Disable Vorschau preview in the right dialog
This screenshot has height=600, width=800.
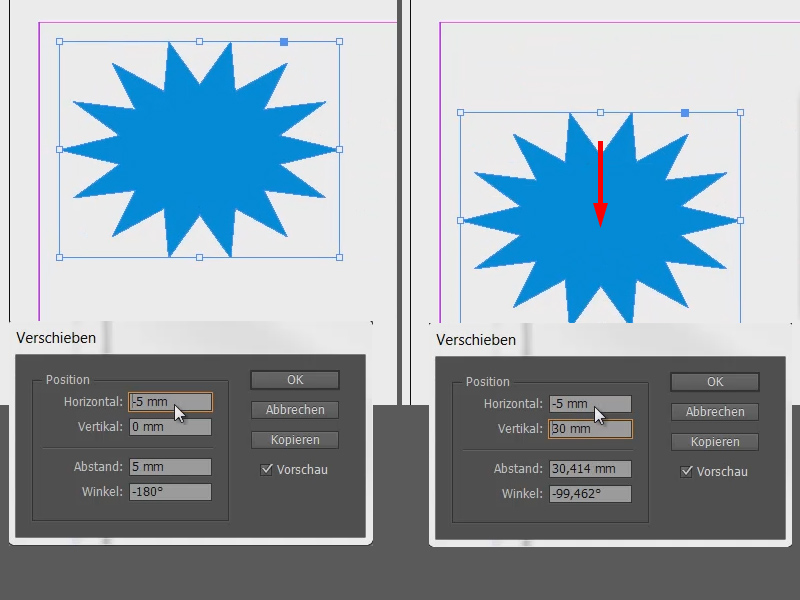685,472
